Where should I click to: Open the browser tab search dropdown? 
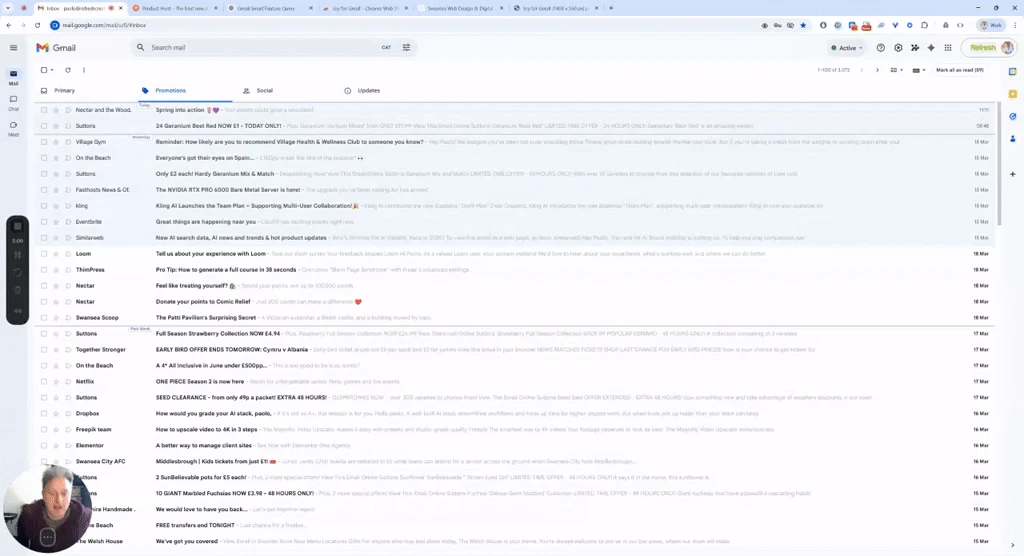(x=8, y=8)
